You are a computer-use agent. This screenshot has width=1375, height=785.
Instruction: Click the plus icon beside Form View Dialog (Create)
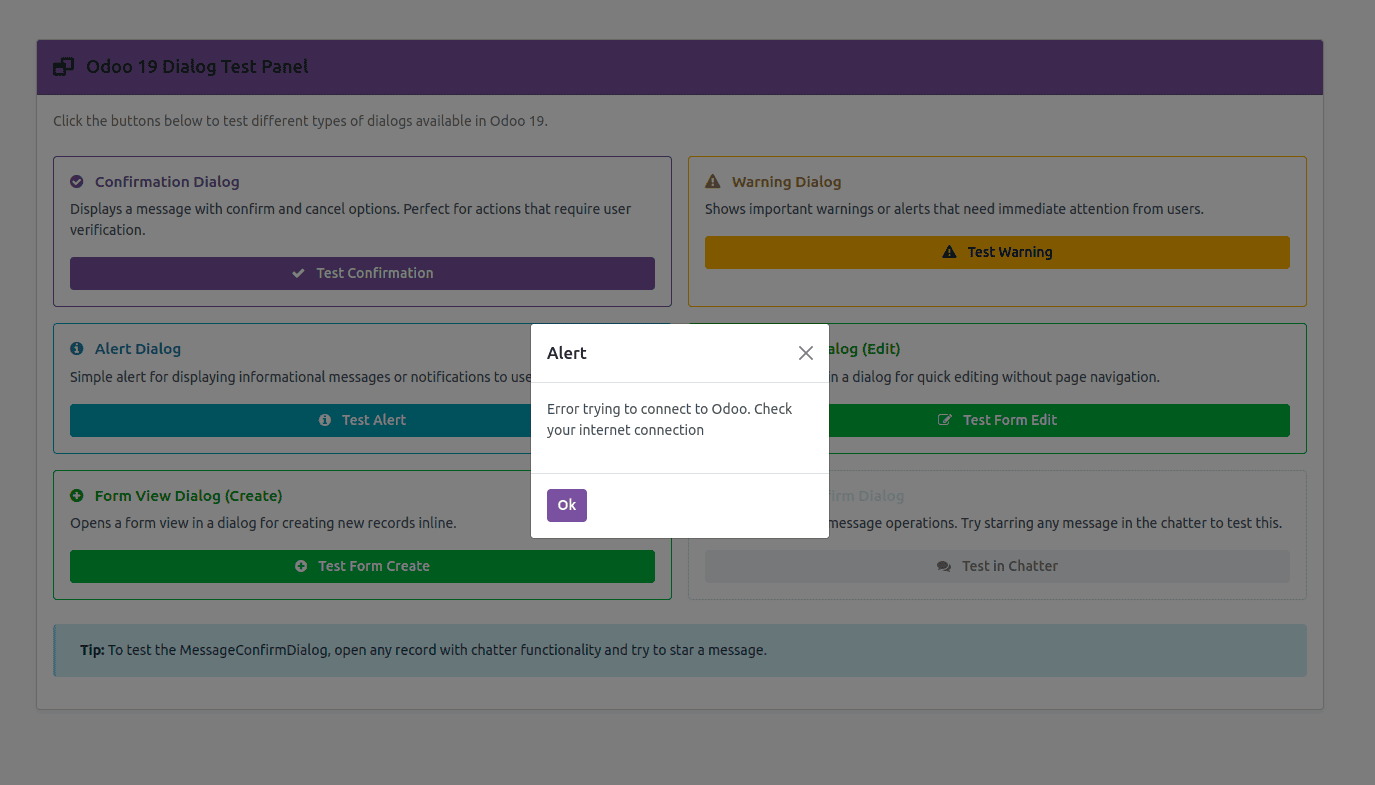pyautogui.click(x=76, y=495)
